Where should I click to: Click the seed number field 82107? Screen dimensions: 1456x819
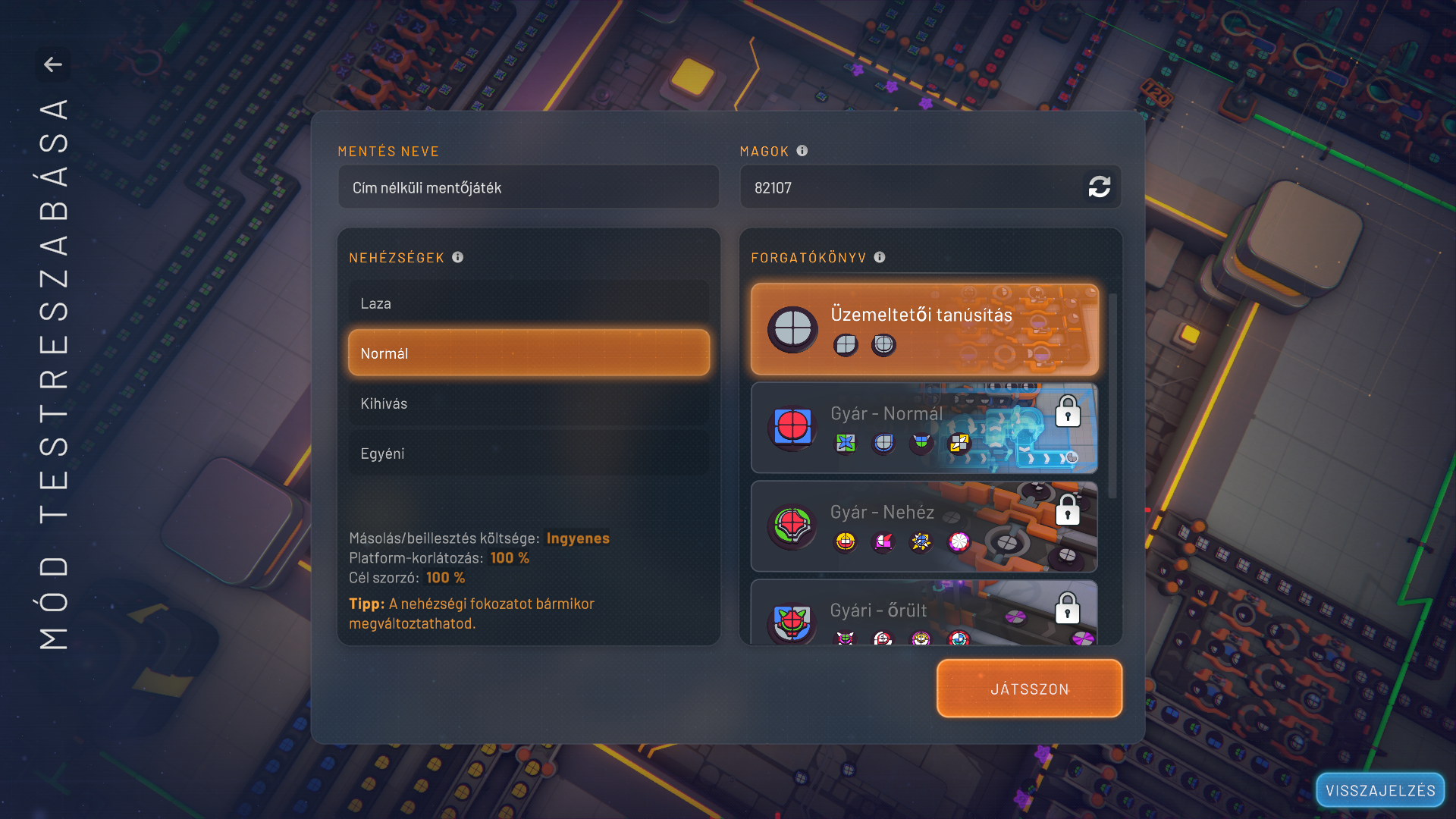[x=910, y=187]
